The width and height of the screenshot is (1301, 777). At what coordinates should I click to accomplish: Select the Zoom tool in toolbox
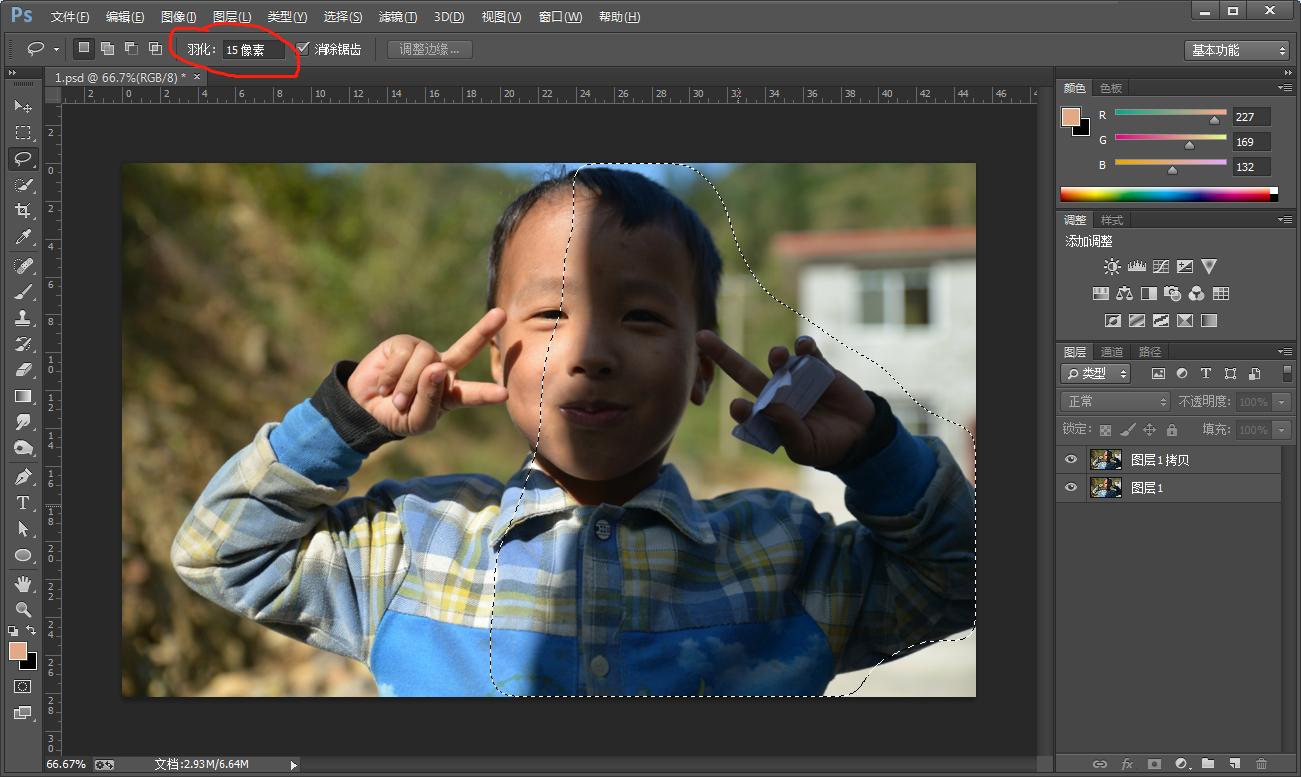(23, 609)
